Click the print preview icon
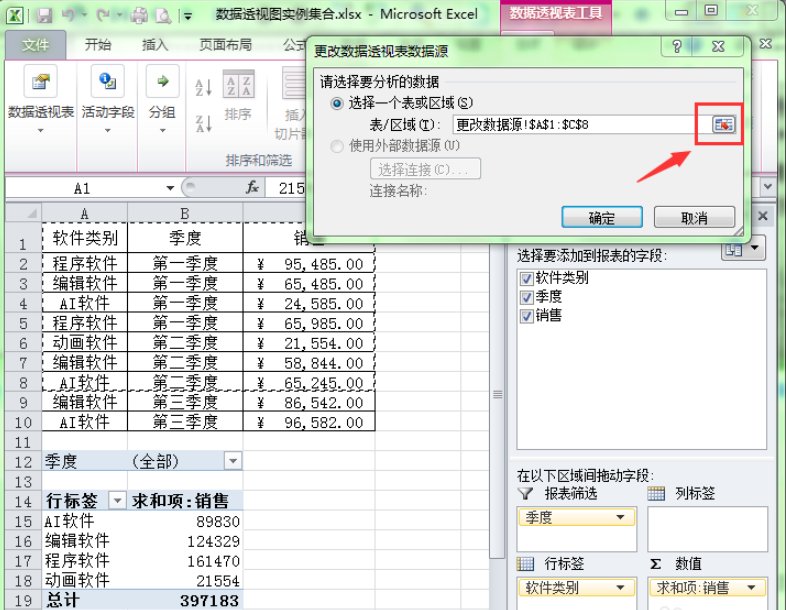 point(163,16)
